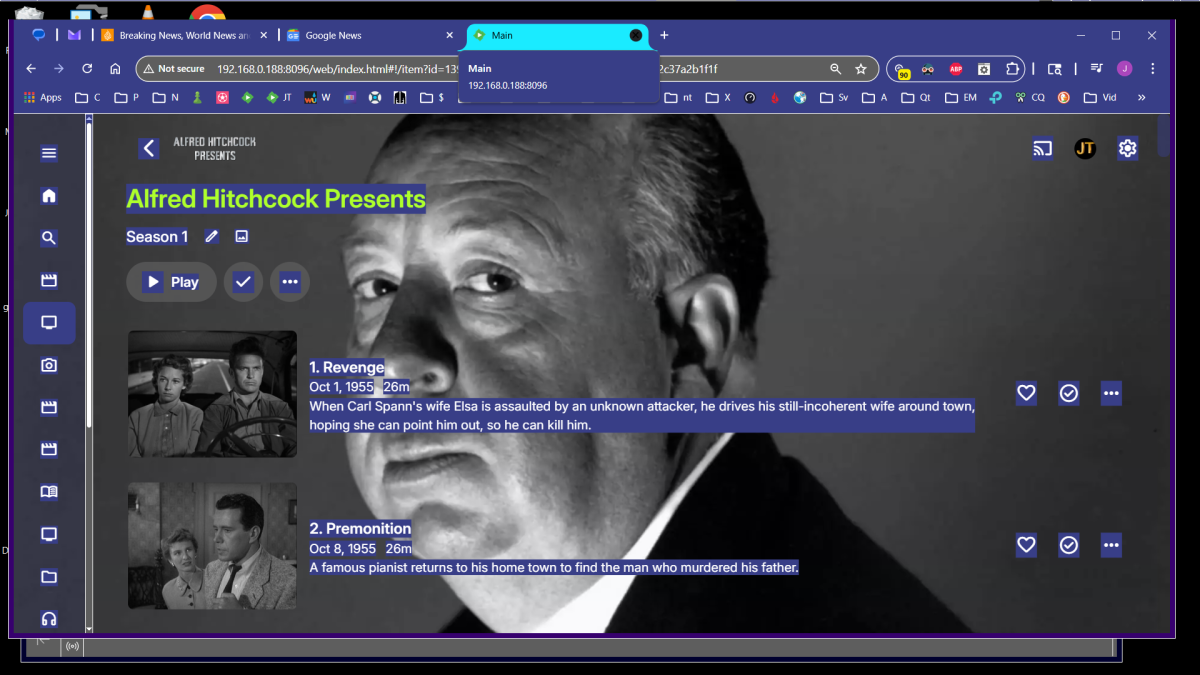Mark Season 1 as played with the checkmark
The image size is (1200, 675).
point(243,281)
